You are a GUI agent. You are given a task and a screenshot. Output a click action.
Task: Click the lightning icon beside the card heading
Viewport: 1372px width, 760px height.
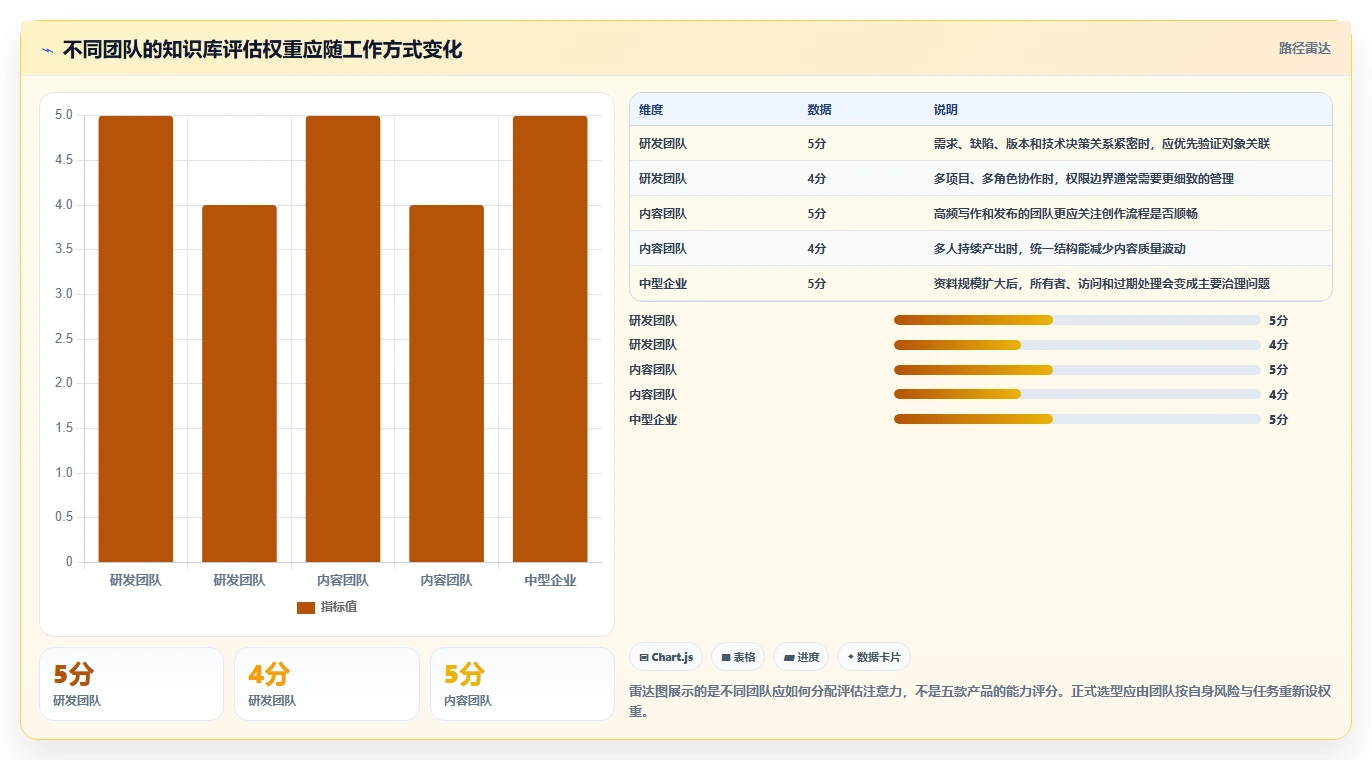(x=47, y=50)
